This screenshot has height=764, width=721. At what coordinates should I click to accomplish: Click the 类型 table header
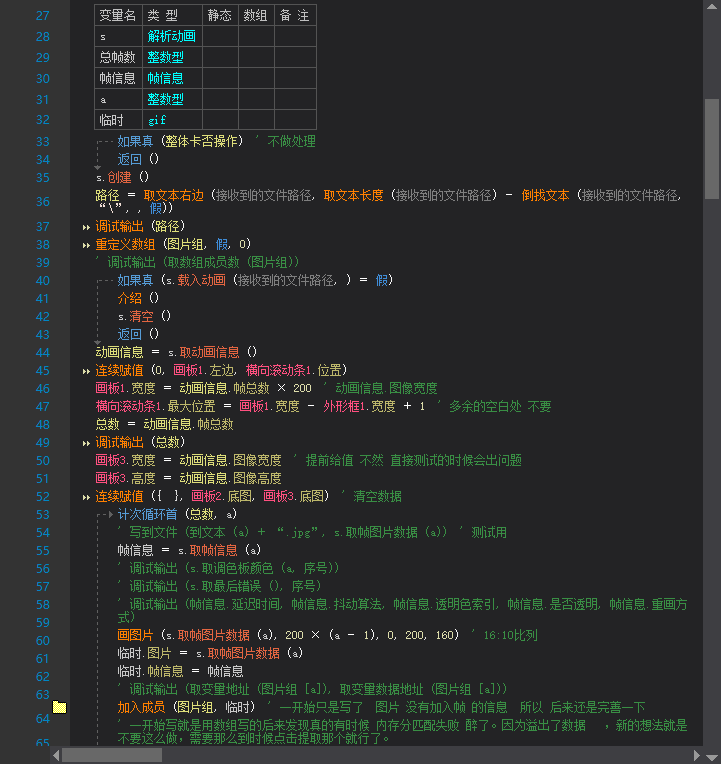point(172,16)
